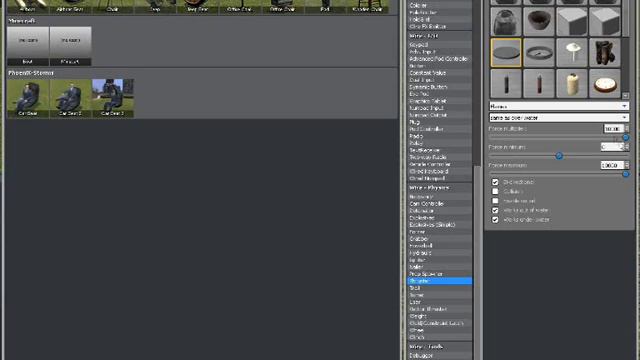This screenshot has height=360, width=640.
Task: Select the dark bowl model
Action: coord(539,21)
